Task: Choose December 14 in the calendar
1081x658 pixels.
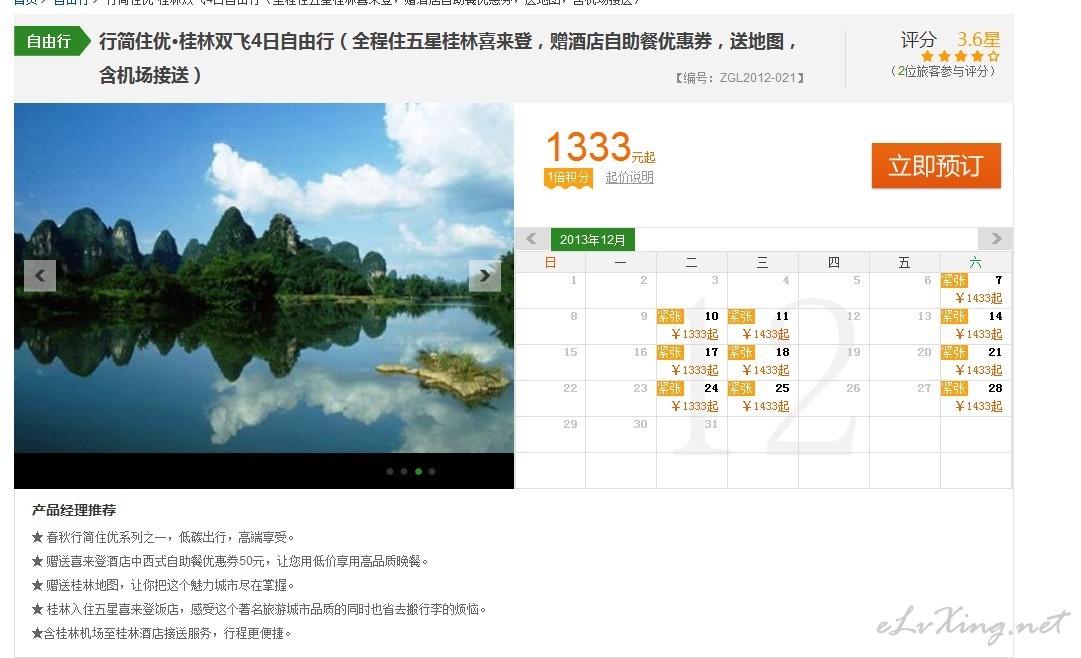Action: (976, 326)
